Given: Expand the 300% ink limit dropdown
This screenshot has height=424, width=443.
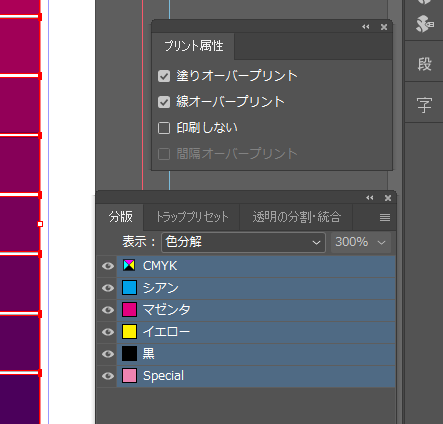Looking at the screenshot, I should coord(361,242).
